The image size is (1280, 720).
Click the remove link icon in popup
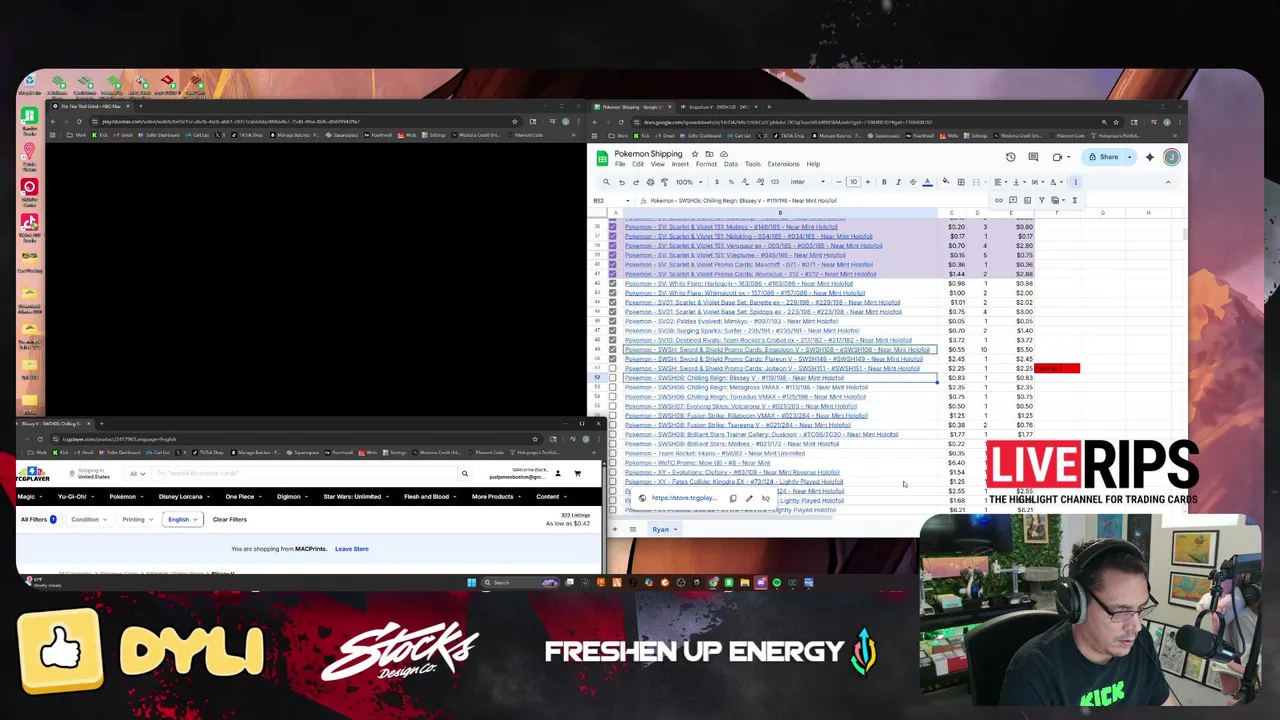click(765, 498)
